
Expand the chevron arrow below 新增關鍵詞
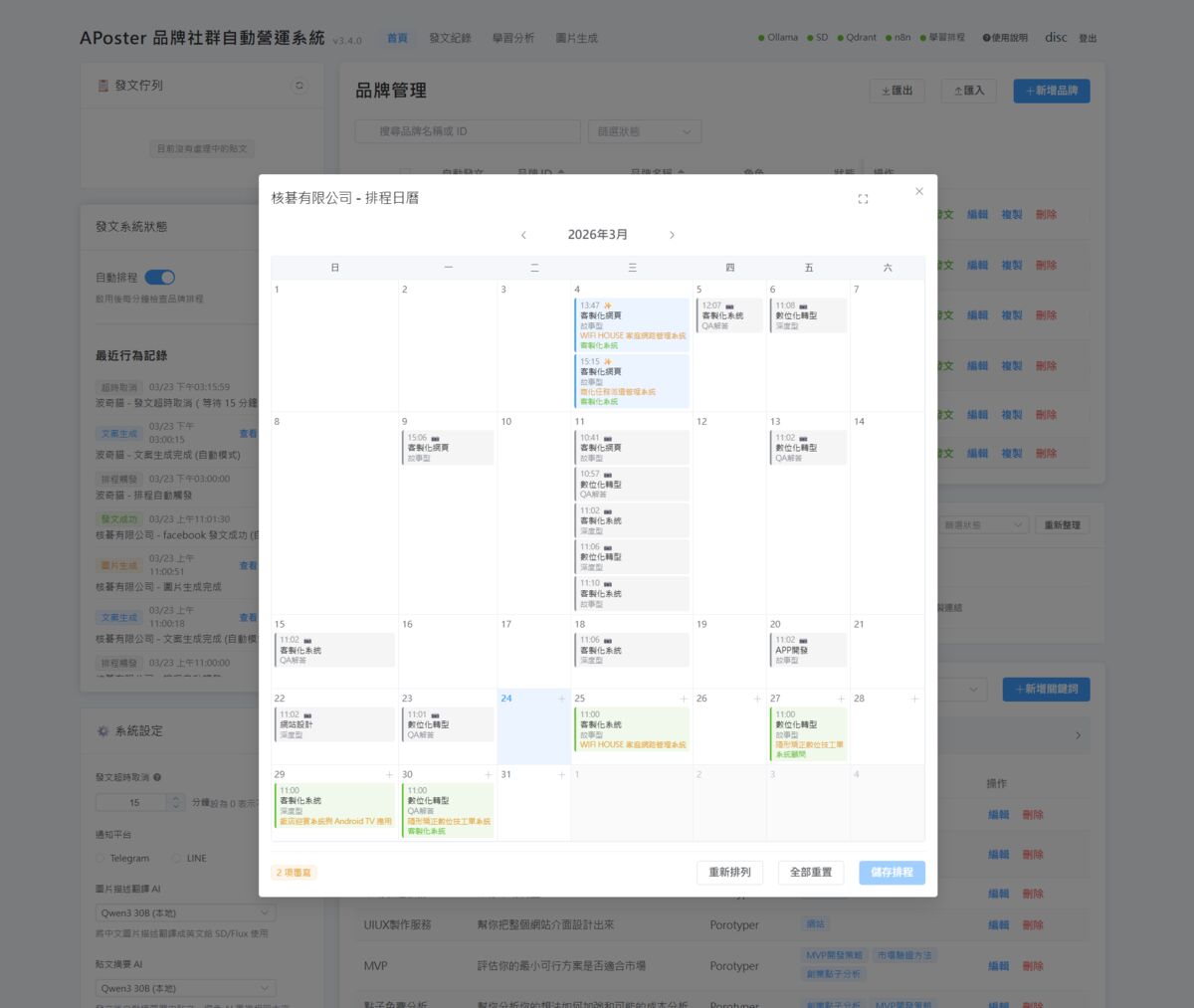click(x=1078, y=735)
